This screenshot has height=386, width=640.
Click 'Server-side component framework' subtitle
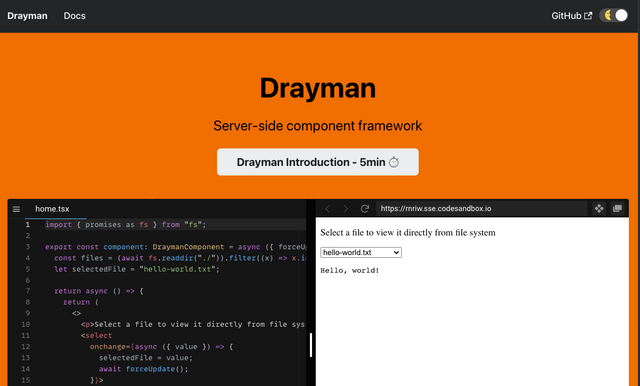318,126
